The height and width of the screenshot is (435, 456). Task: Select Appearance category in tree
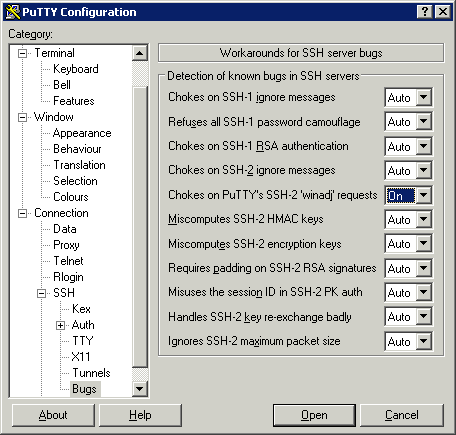coord(82,133)
